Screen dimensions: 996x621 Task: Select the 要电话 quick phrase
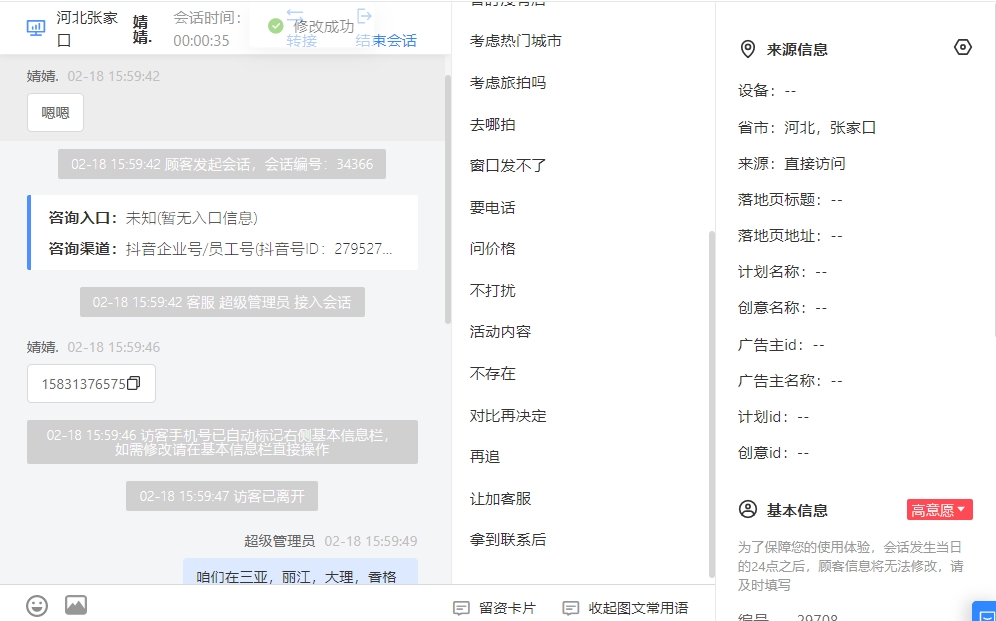tap(492, 208)
